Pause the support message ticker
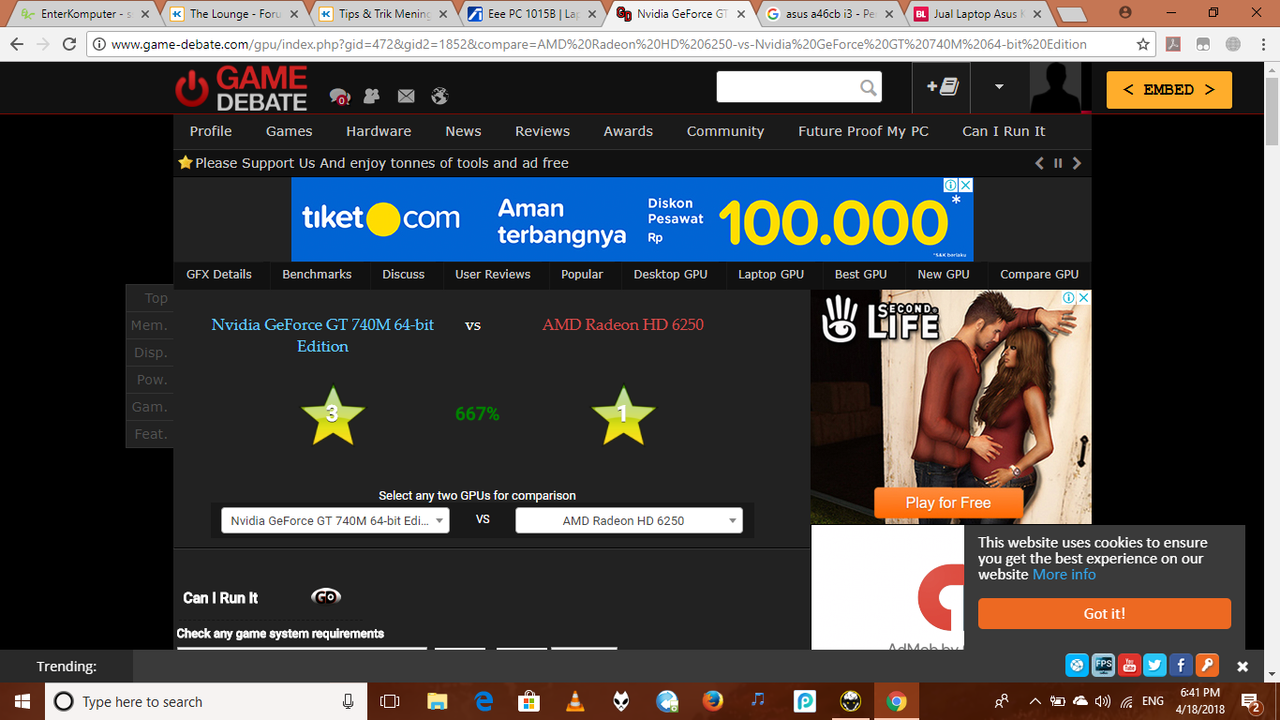 click(1058, 163)
